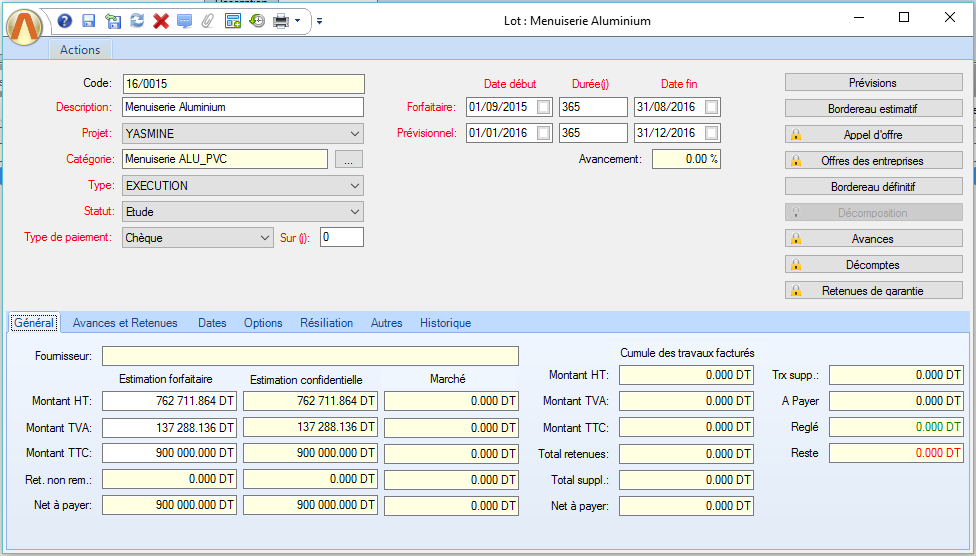Click the paperclip attachment icon
976x556 pixels.
pyautogui.click(x=208, y=21)
